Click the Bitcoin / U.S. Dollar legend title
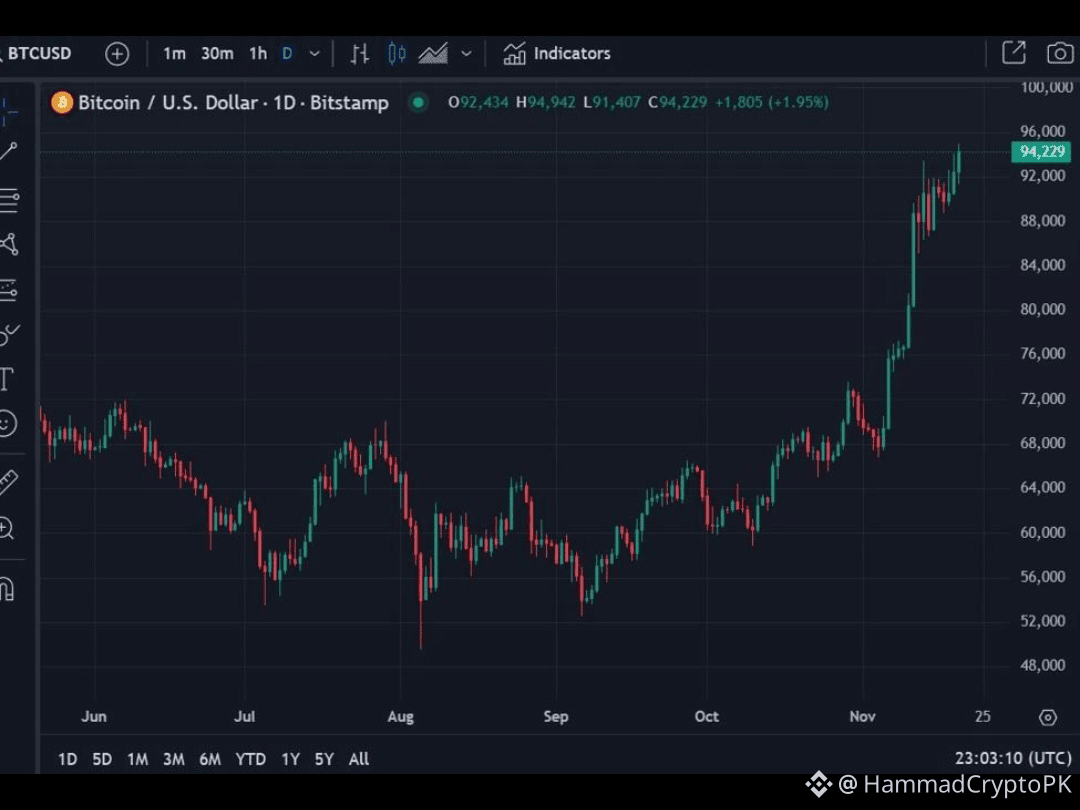1080x810 pixels. (x=233, y=103)
